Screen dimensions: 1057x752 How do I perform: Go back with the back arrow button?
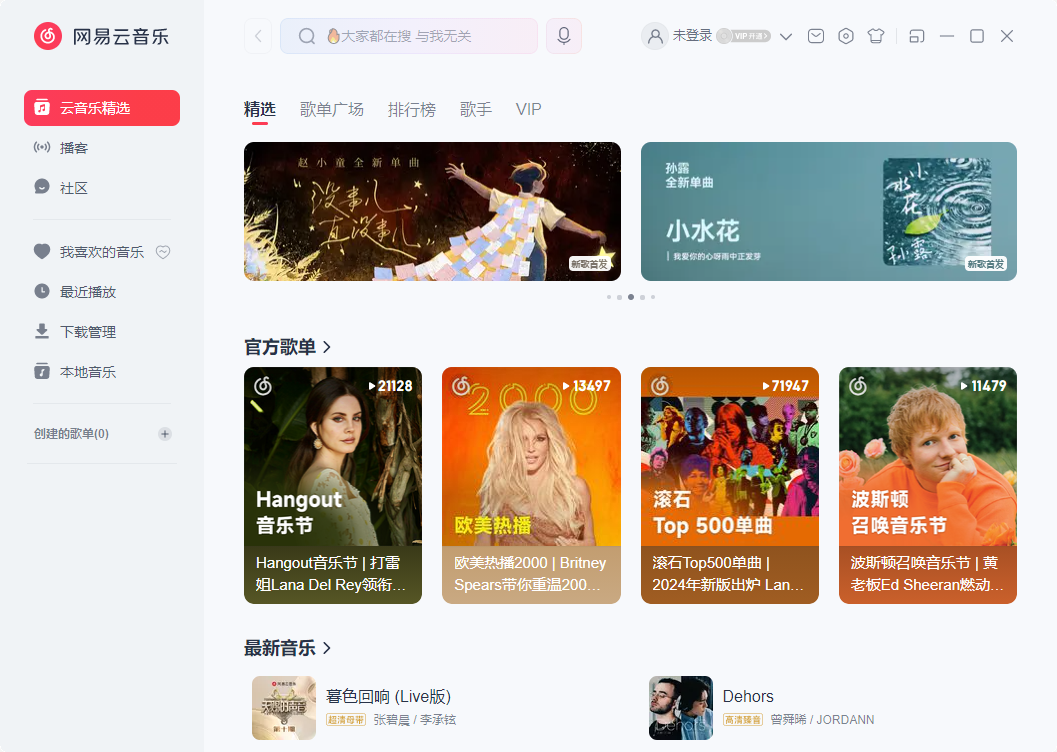click(x=258, y=36)
